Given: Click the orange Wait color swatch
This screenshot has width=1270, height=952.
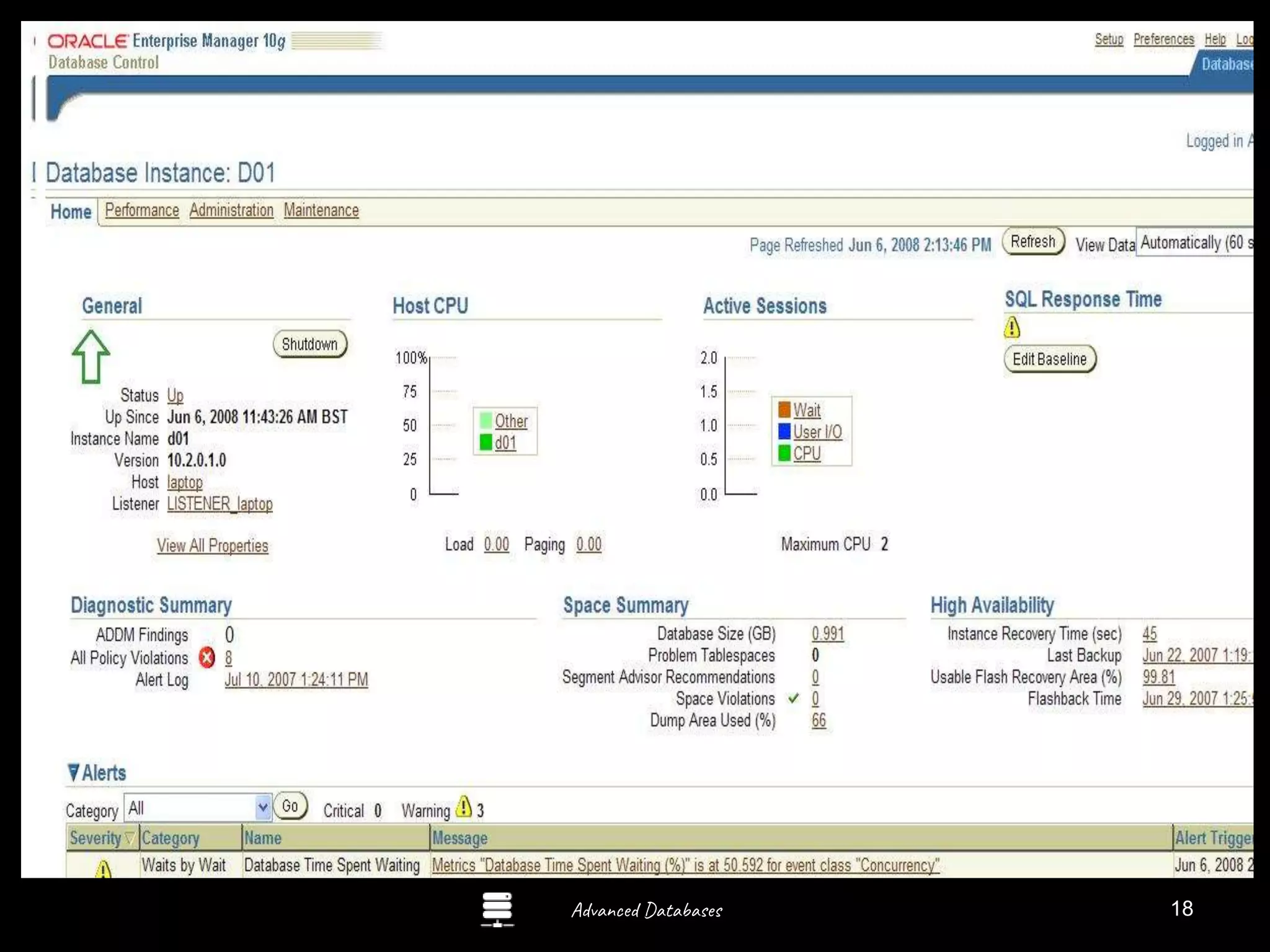Looking at the screenshot, I should pos(784,409).
